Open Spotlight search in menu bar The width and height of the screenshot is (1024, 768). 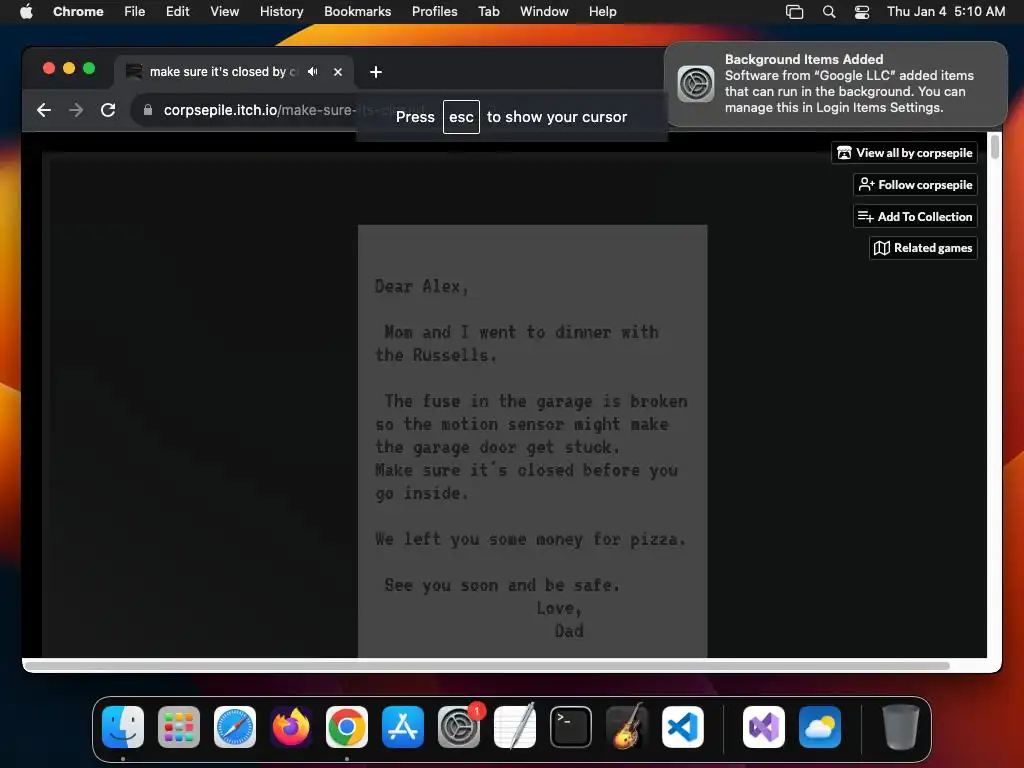coord(829,12)
